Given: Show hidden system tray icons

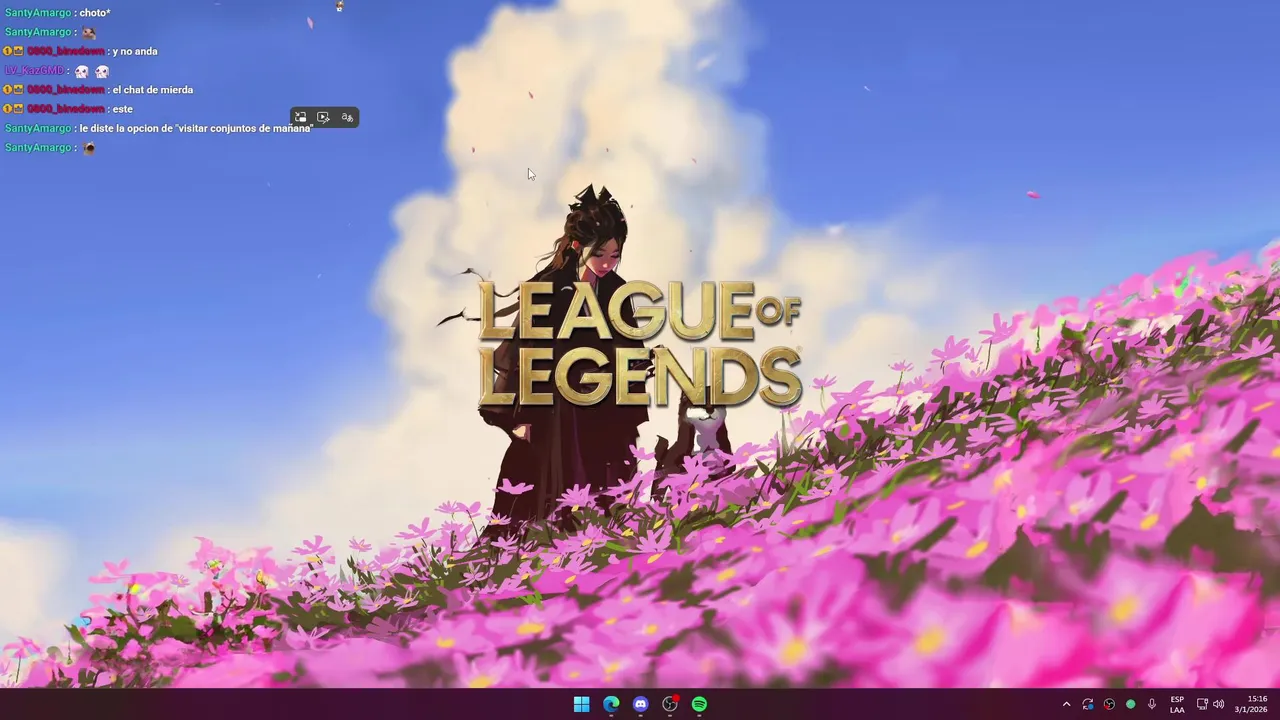Looking at the screenshot, I should coord(1066,704).
